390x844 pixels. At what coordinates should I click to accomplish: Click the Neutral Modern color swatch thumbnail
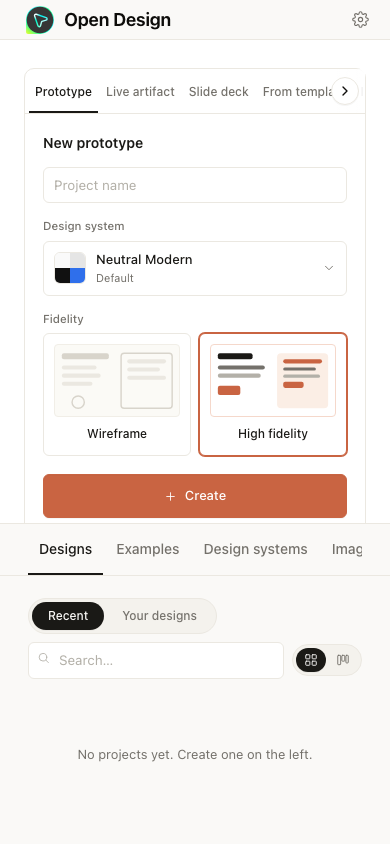[70, 268]
